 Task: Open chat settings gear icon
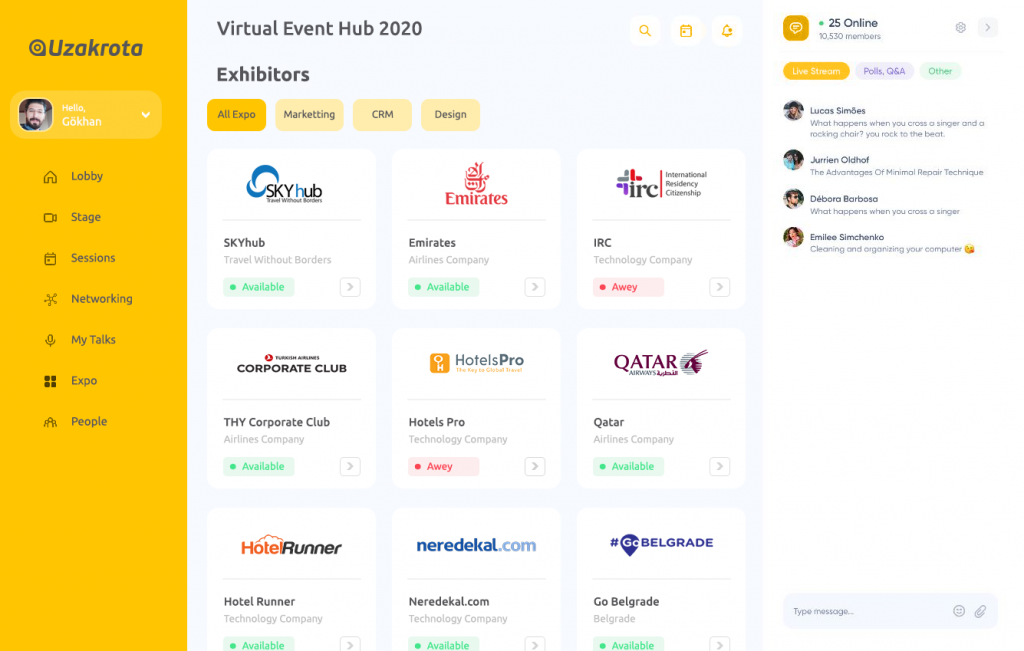(x=960, y=28)
